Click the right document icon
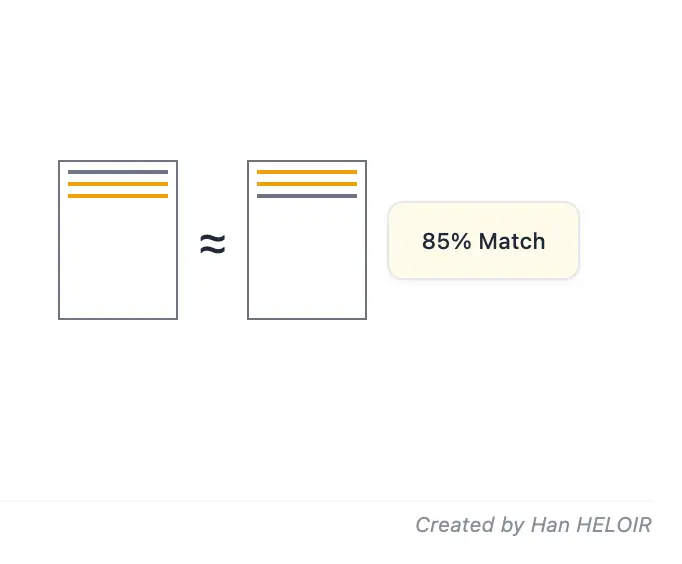The width and height of the screenshot is (682, 564). (x=307, y=240)
